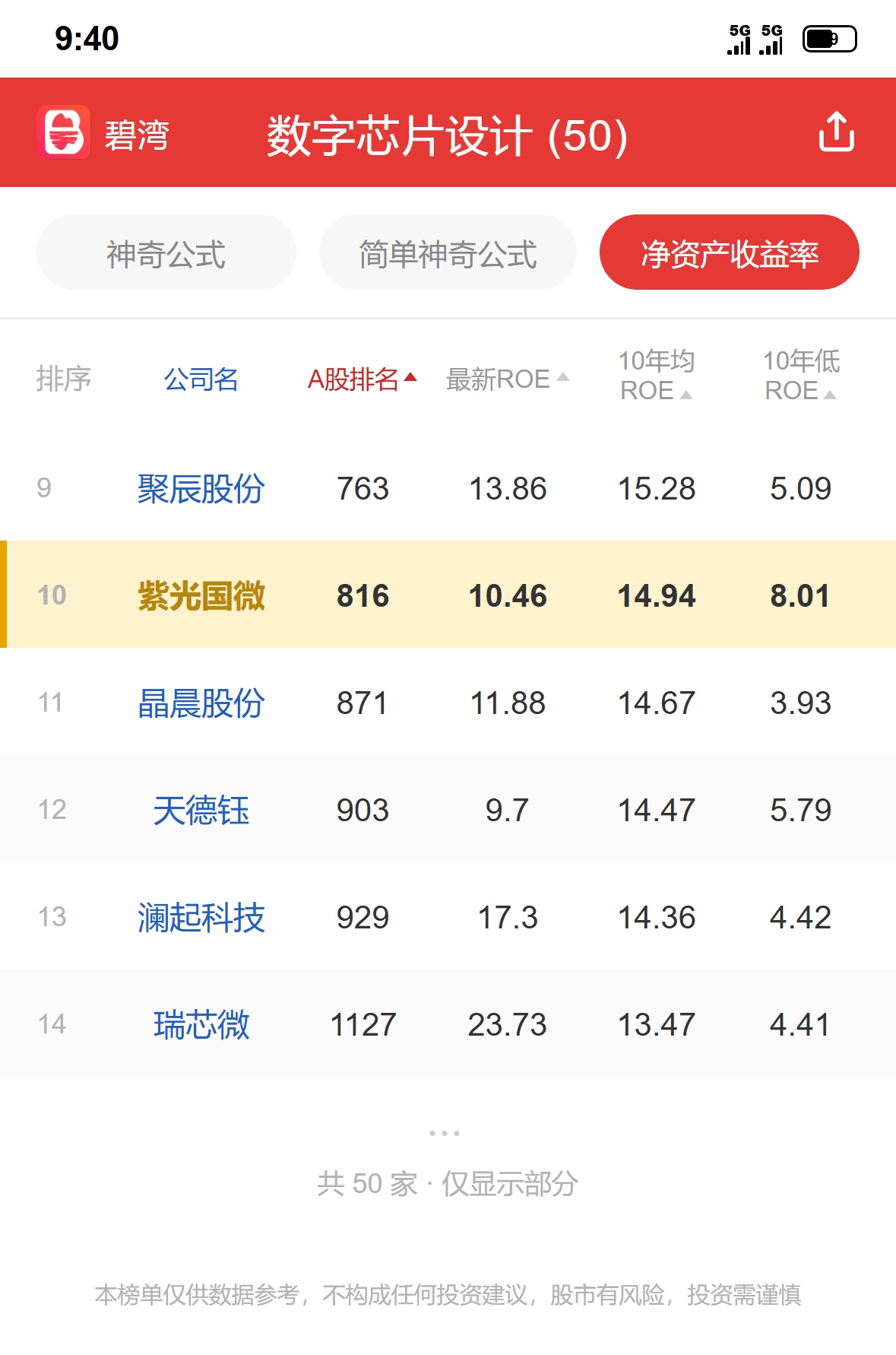Click A-share rank value 929
This screenshot has height=1355, width=896.
[363, 917]
